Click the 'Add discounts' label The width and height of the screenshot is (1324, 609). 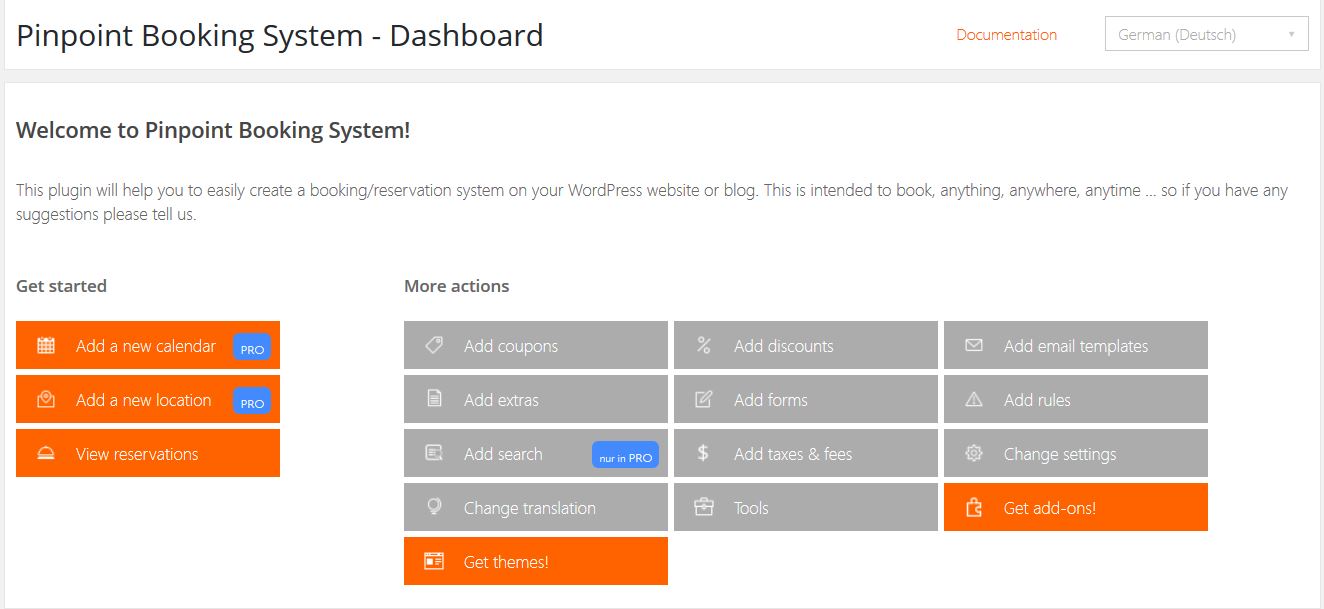[784, 346]
